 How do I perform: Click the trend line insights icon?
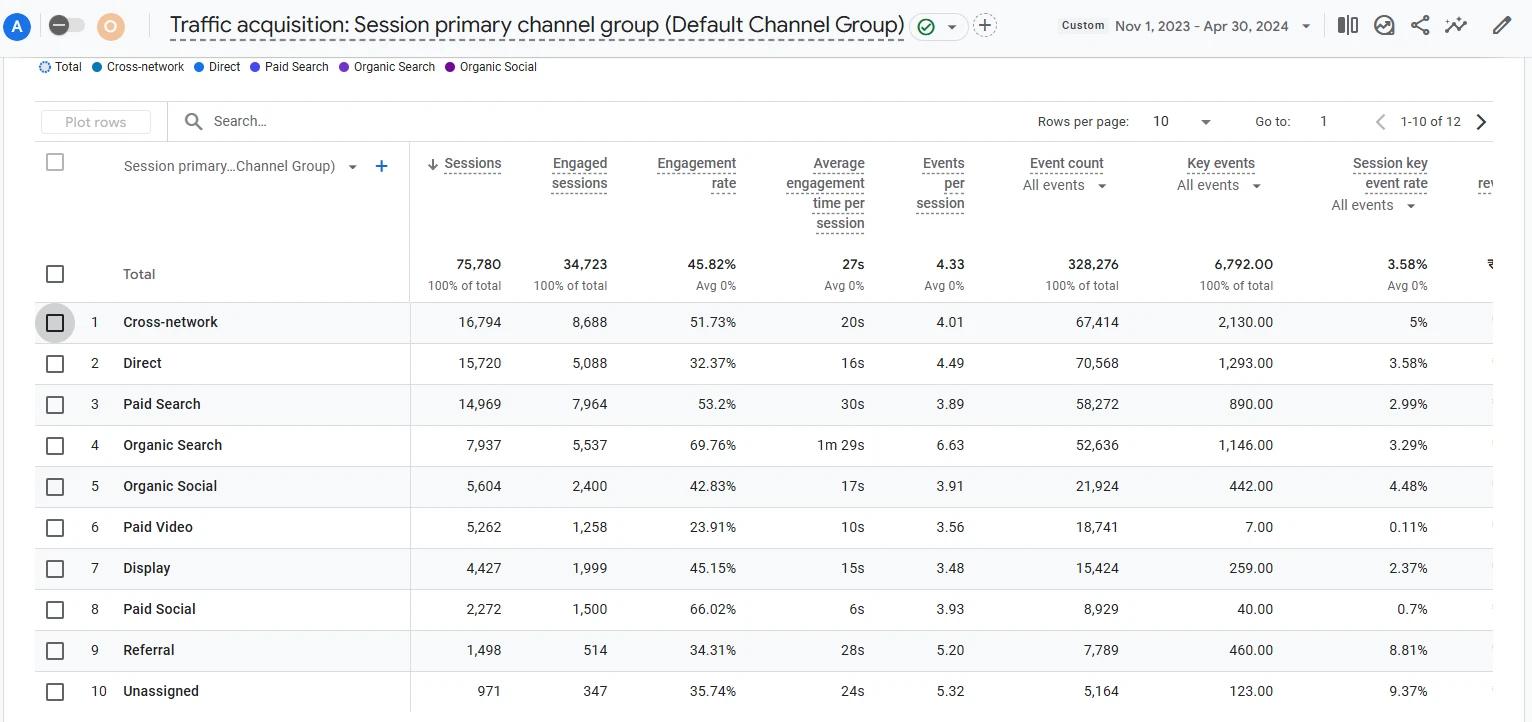1456,26
